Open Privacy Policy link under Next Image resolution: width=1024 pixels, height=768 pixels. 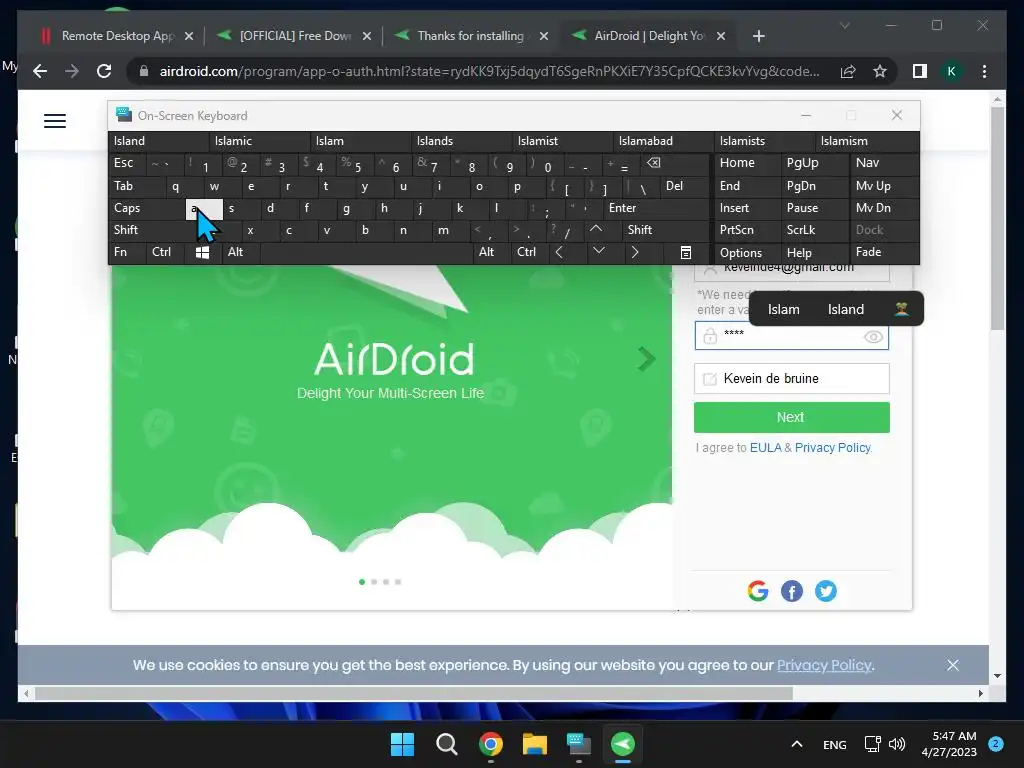point(833,448)
